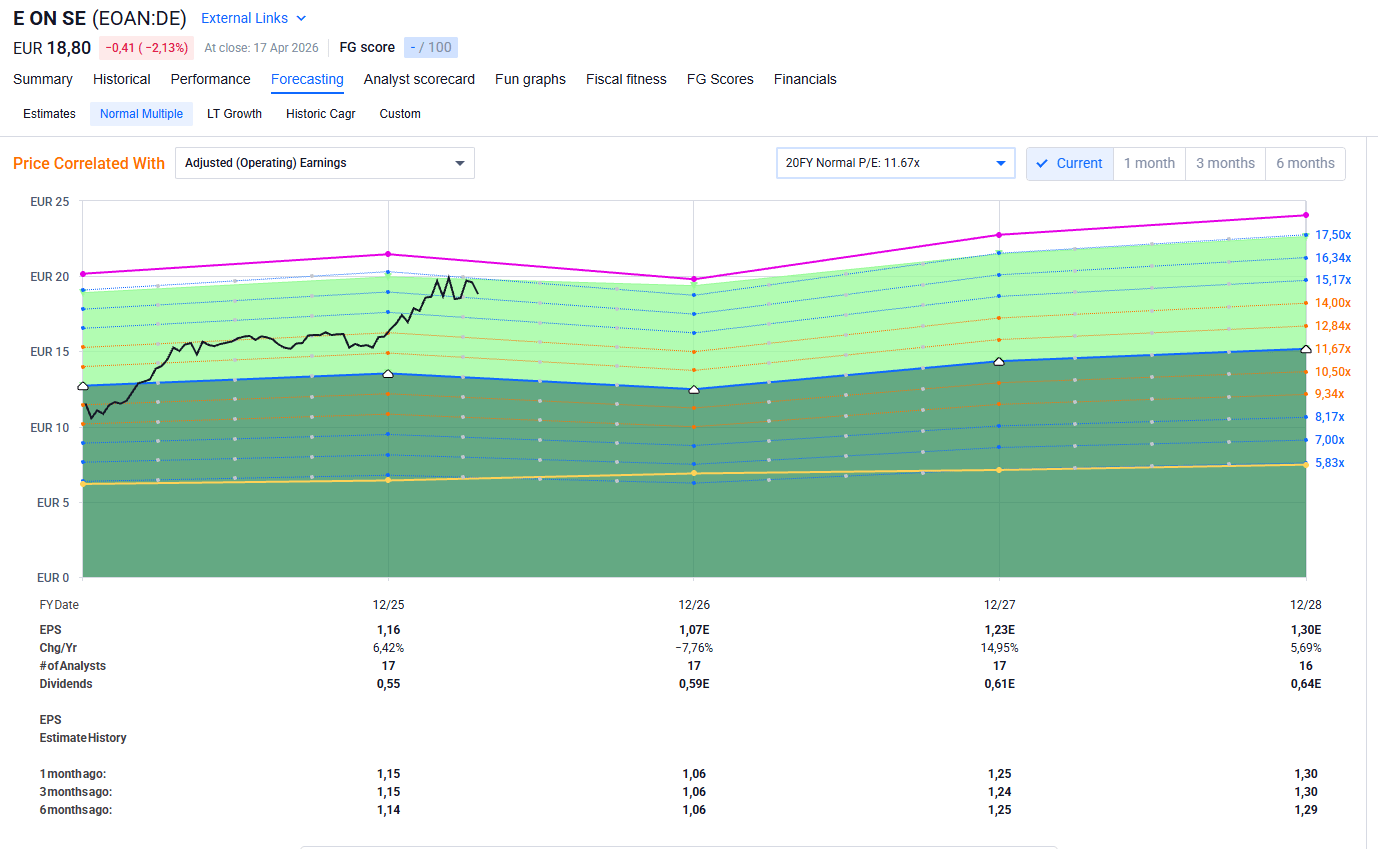Click the FG score value badge
This screenshot has width=1378, height=849.
[431, 47]
